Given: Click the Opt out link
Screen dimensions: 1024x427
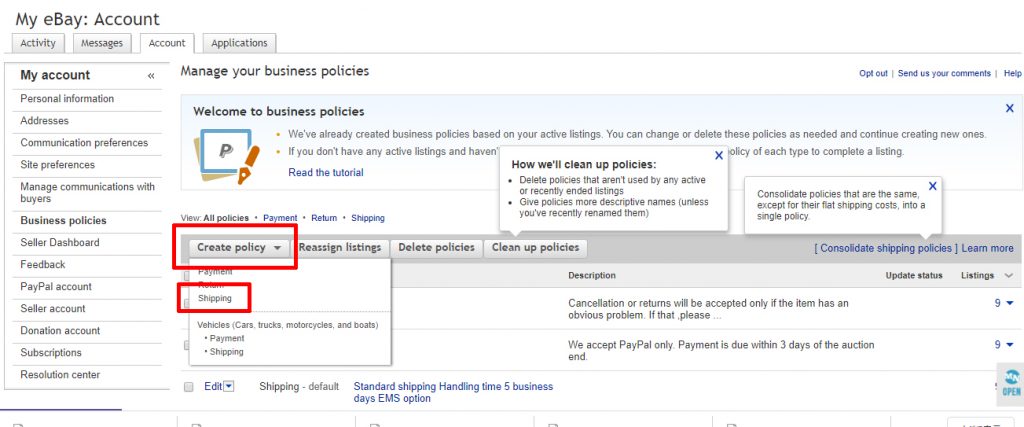Looking at the screenshot, I should click(x=873, y=74).
